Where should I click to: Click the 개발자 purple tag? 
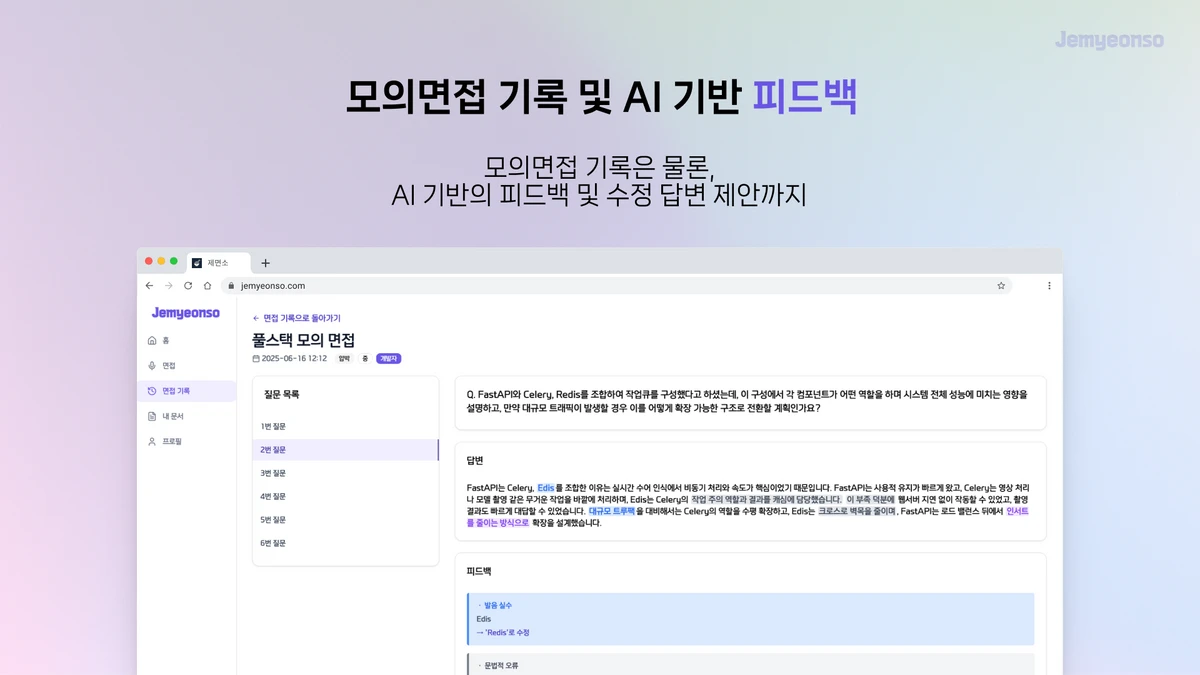coord(388,358)
